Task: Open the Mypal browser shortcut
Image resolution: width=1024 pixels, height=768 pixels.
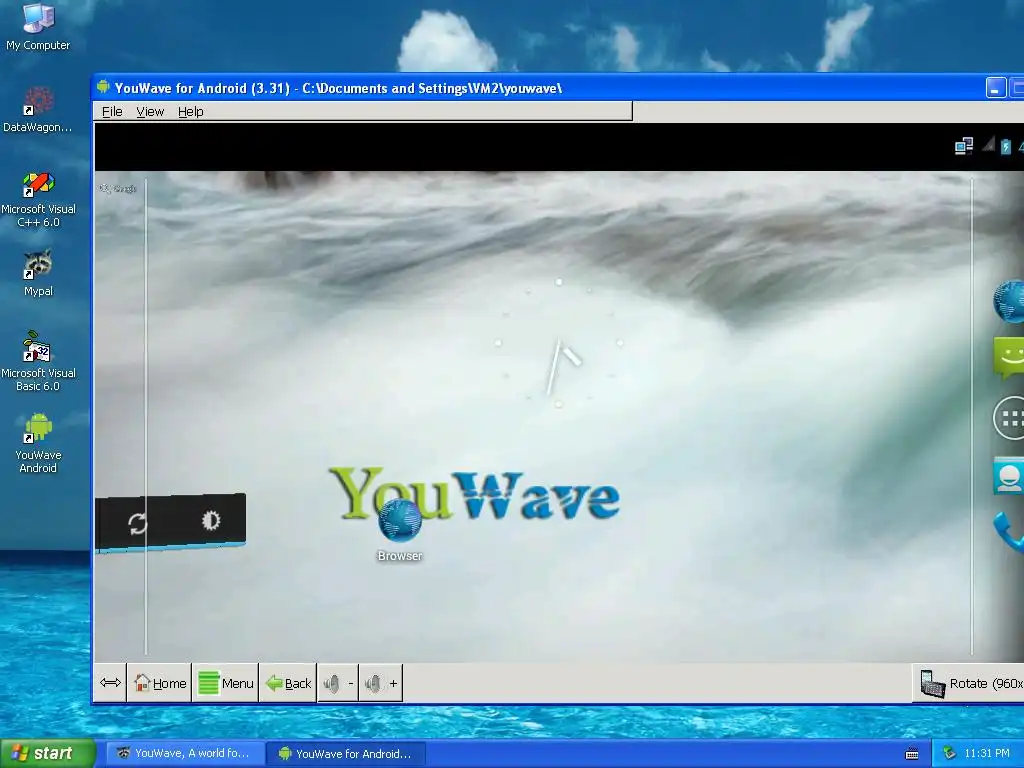Action: pyautogui.click(x=38, y=274)
